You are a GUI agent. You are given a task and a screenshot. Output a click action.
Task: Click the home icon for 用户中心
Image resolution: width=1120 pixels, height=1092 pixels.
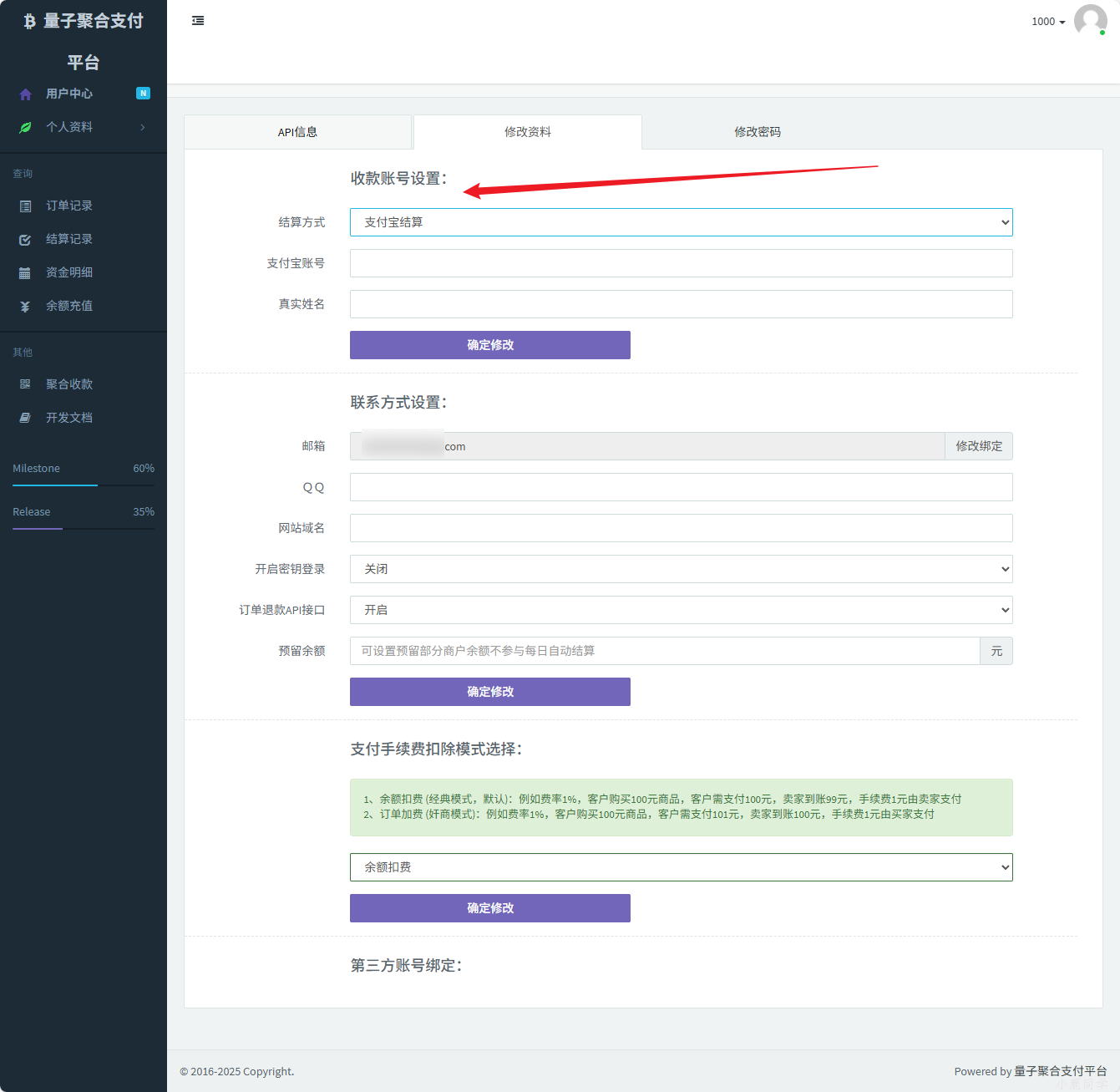25,94
